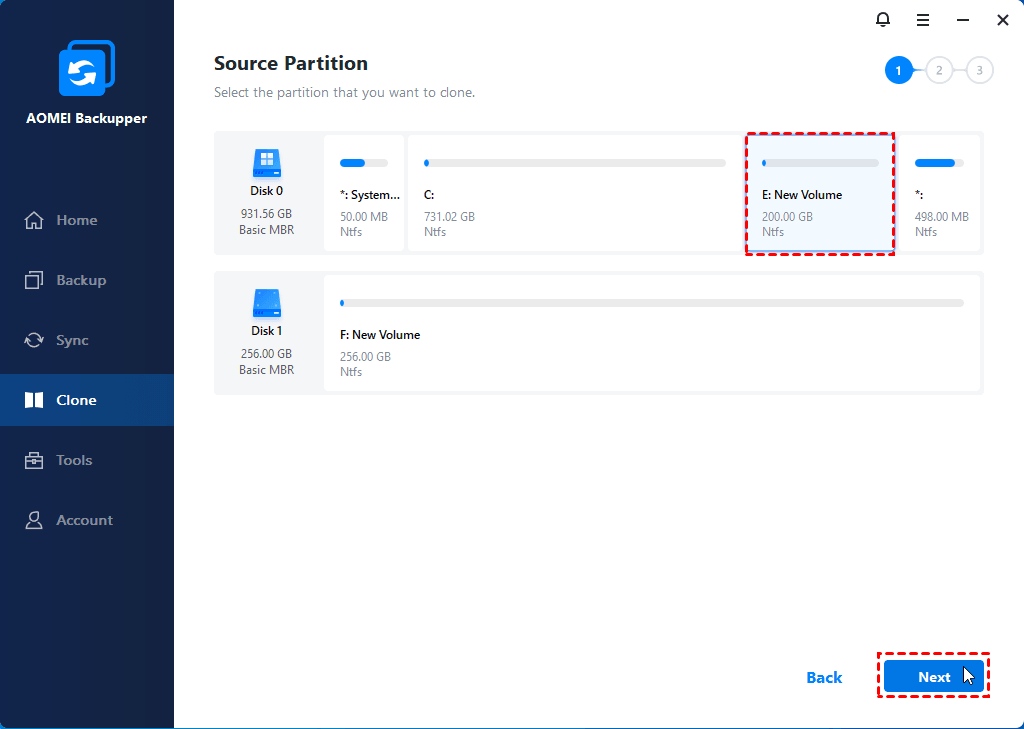This screenshot has width=1024, height=729.
Task: Select the 498 MB unnamed partition
Action: click(941, 193)
